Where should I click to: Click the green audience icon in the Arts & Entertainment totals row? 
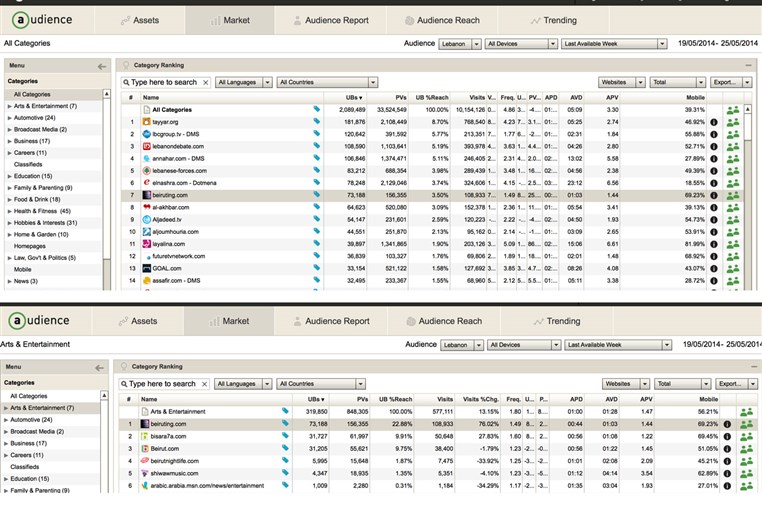tap(746, 412)
